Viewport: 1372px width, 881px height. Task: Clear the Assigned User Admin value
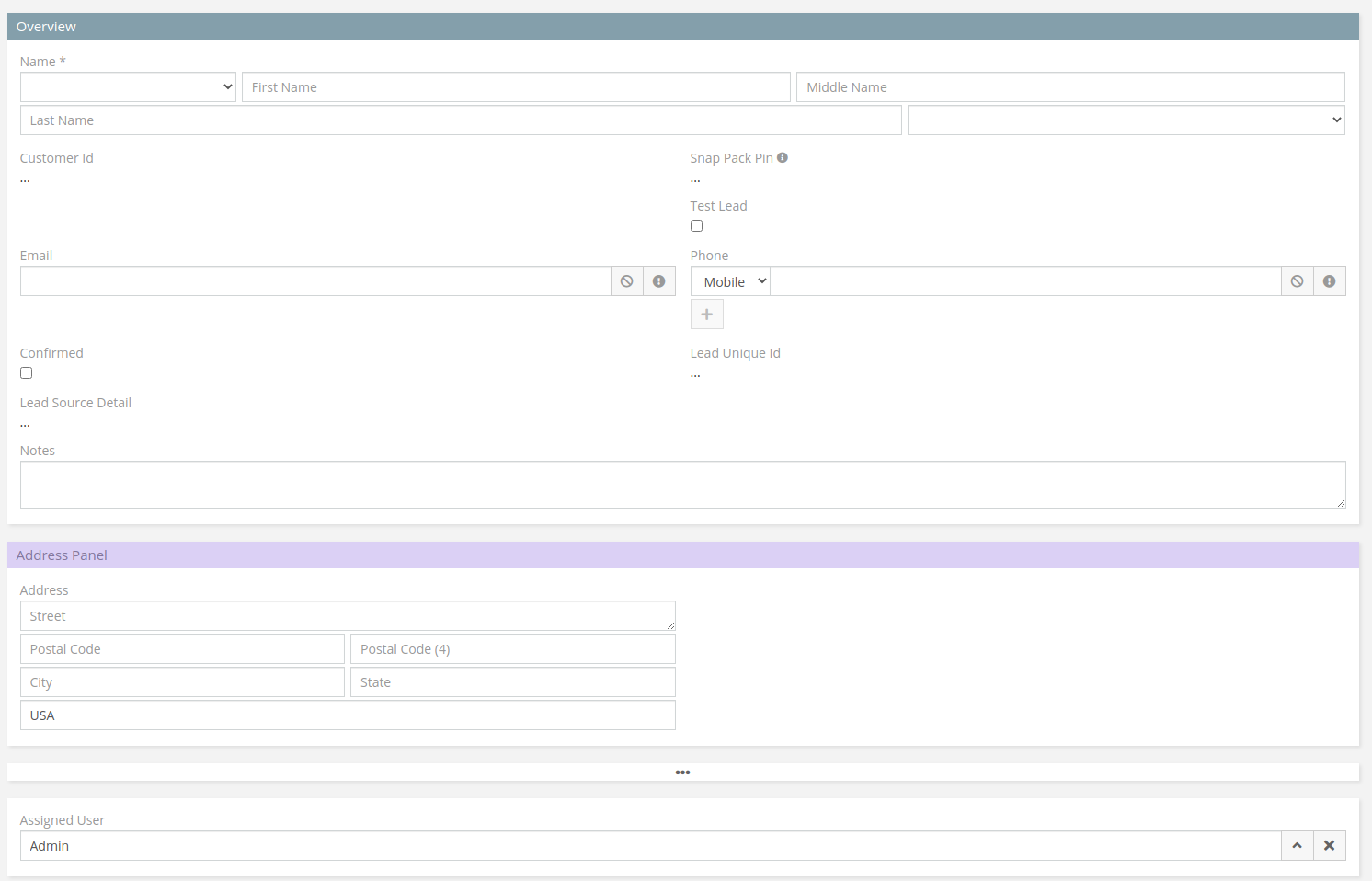pos(1330,846)
